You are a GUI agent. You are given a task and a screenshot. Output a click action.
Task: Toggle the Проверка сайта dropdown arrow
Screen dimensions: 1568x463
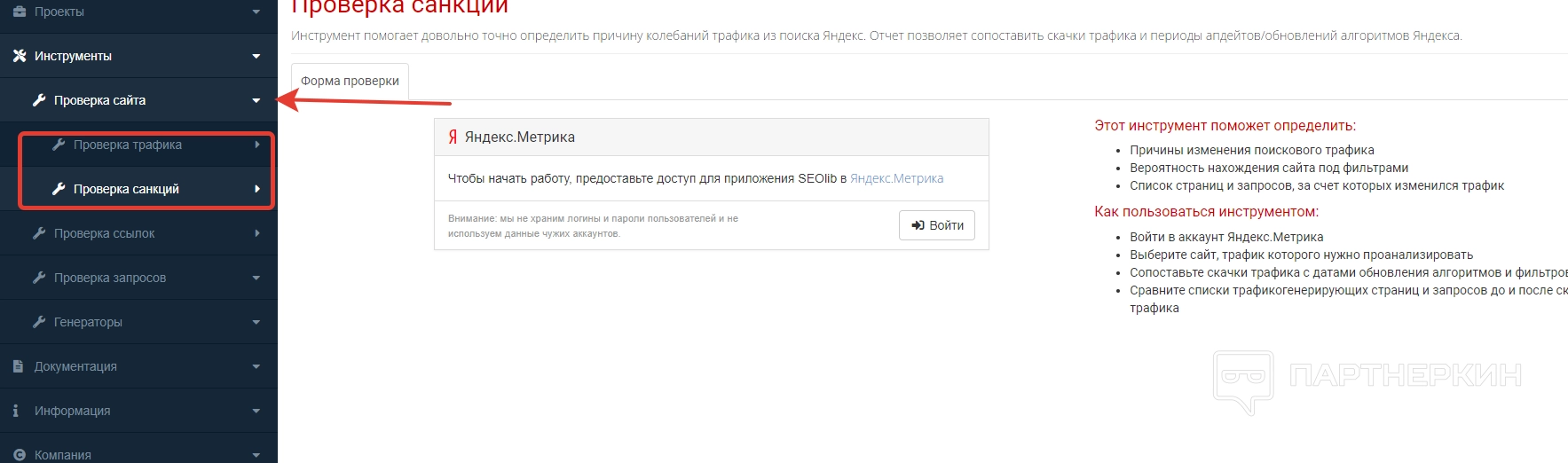point(256,101)
